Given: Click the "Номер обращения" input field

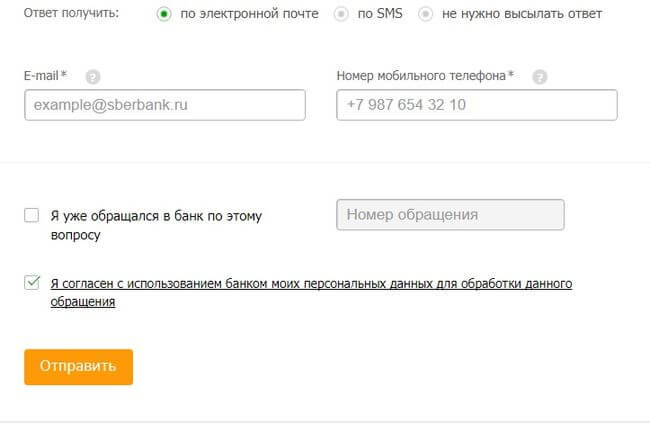Looking at the screenshot, I should tap(450, 215).
